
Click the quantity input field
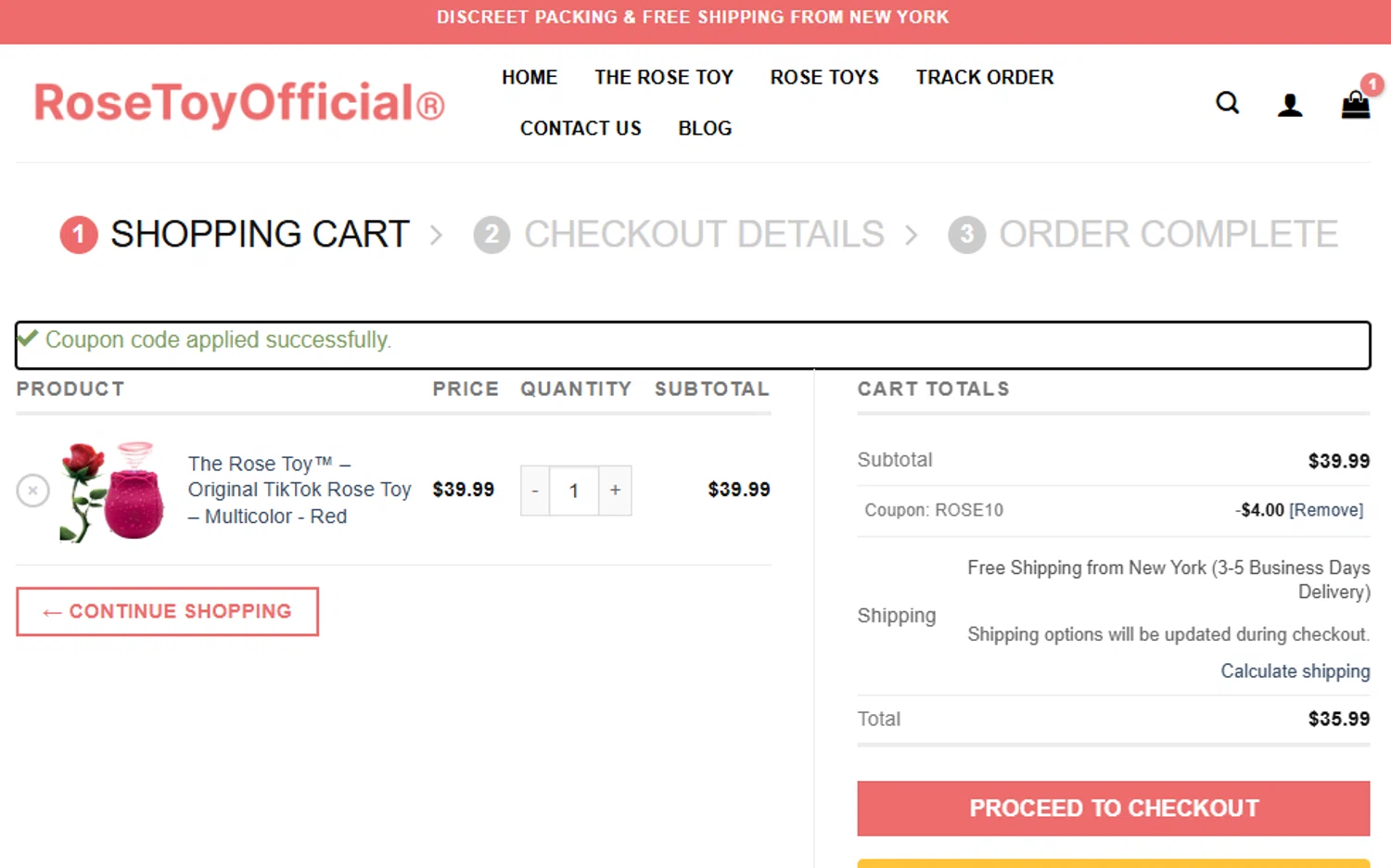pos(574,491)
